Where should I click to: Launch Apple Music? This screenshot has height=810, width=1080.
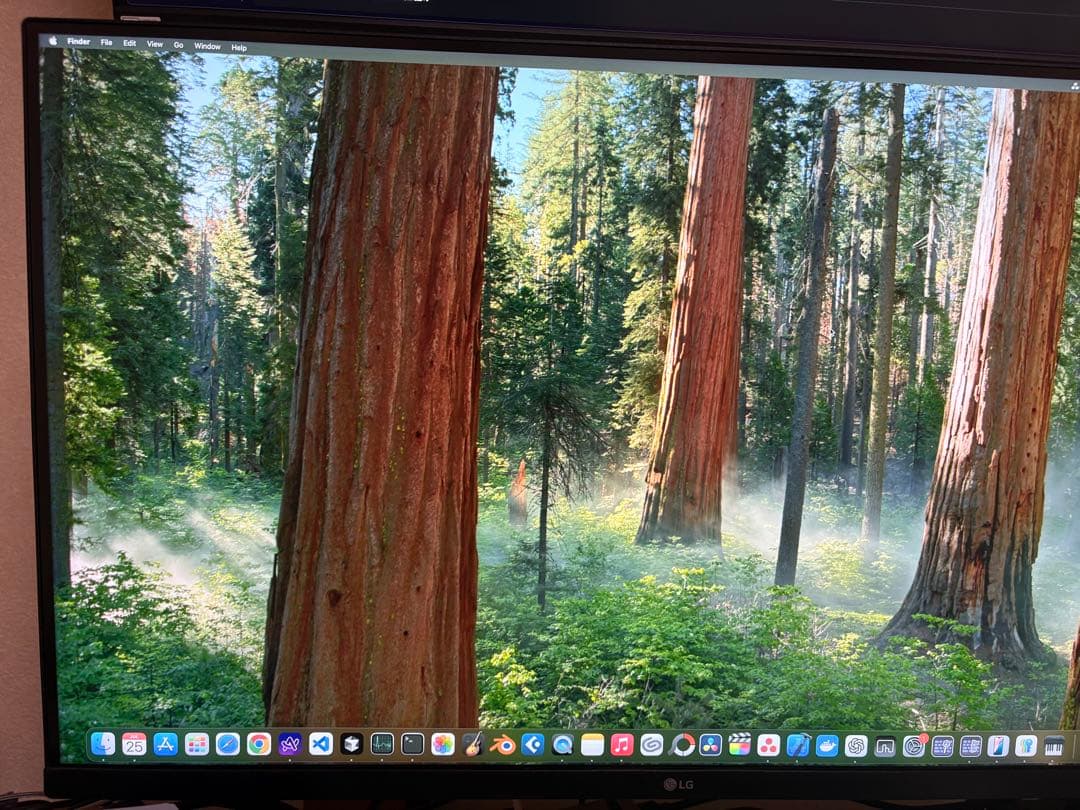(x=622, y=745)
